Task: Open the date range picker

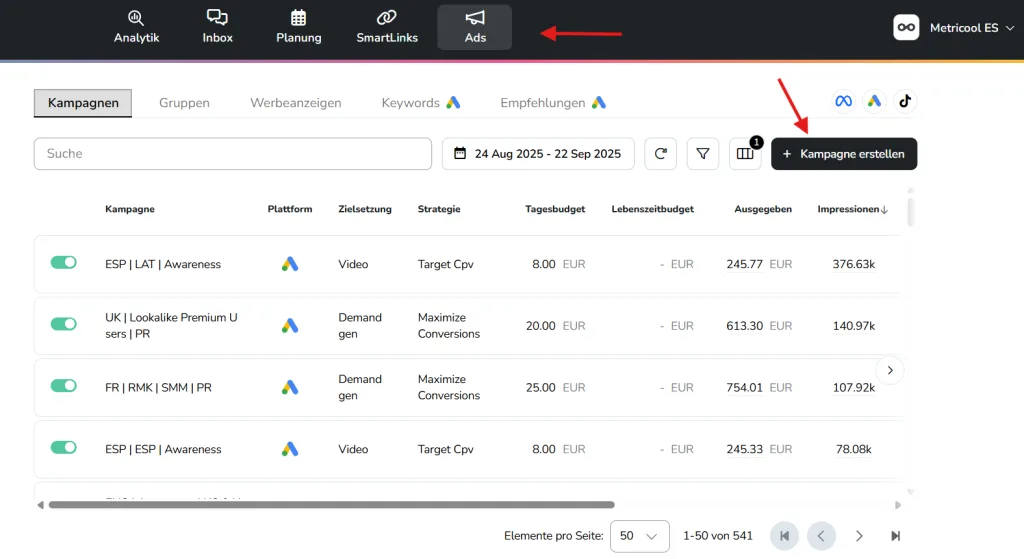Action: 538,154
